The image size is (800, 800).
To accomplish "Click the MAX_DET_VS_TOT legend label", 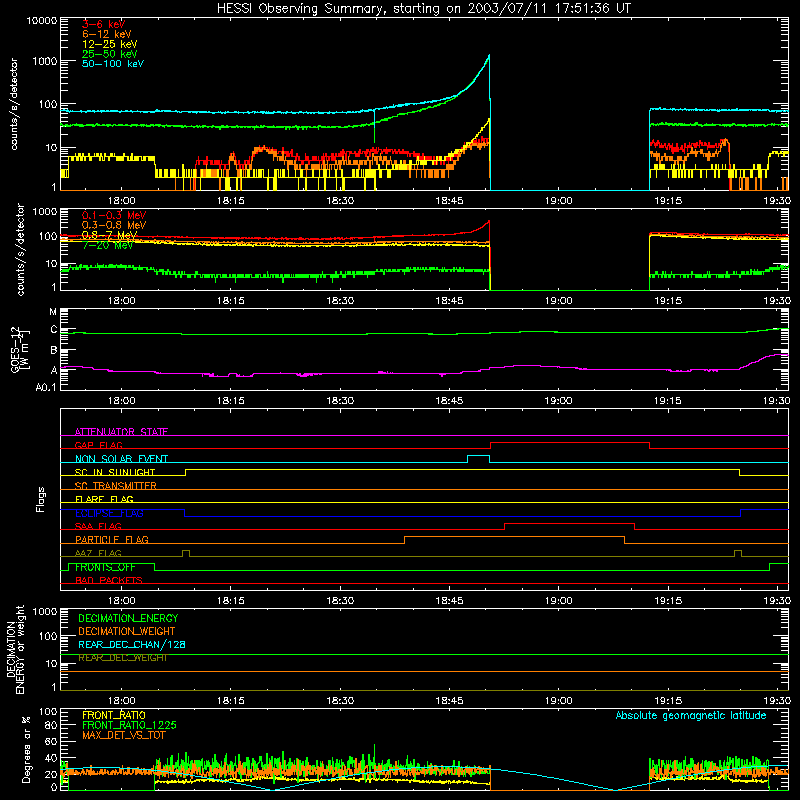I will 123,735.
